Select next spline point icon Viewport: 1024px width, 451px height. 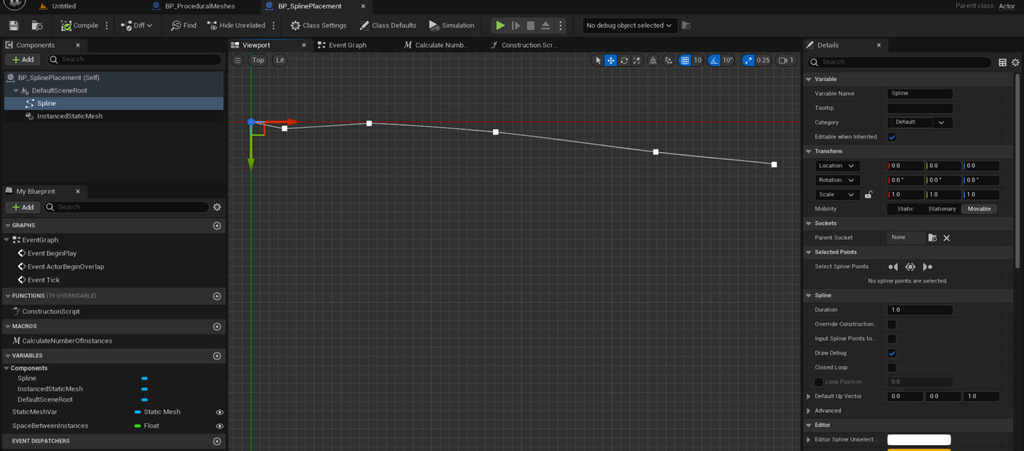tap(927, 266)
